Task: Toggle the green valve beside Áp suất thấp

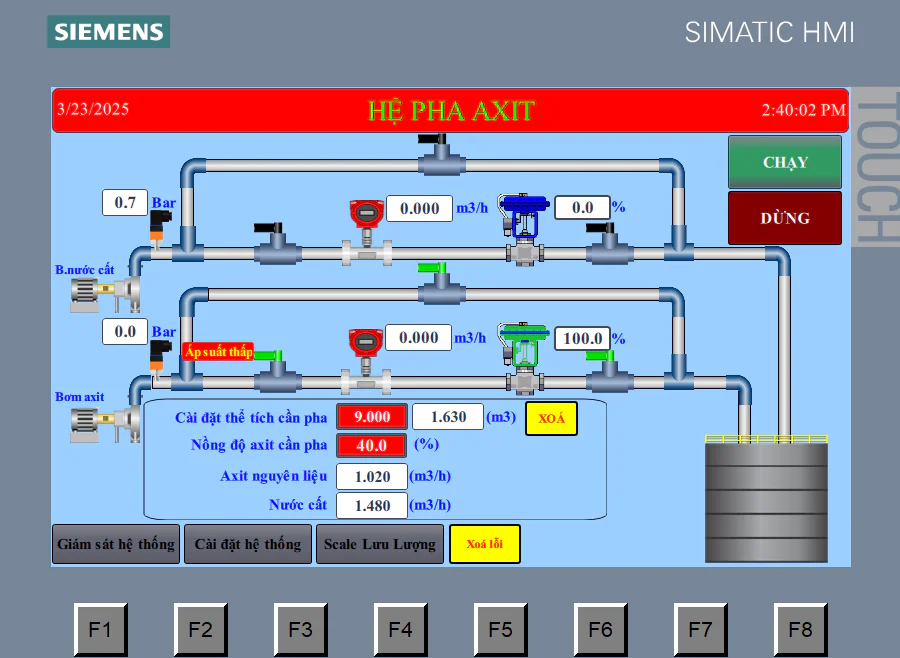Action: point(277,371)
